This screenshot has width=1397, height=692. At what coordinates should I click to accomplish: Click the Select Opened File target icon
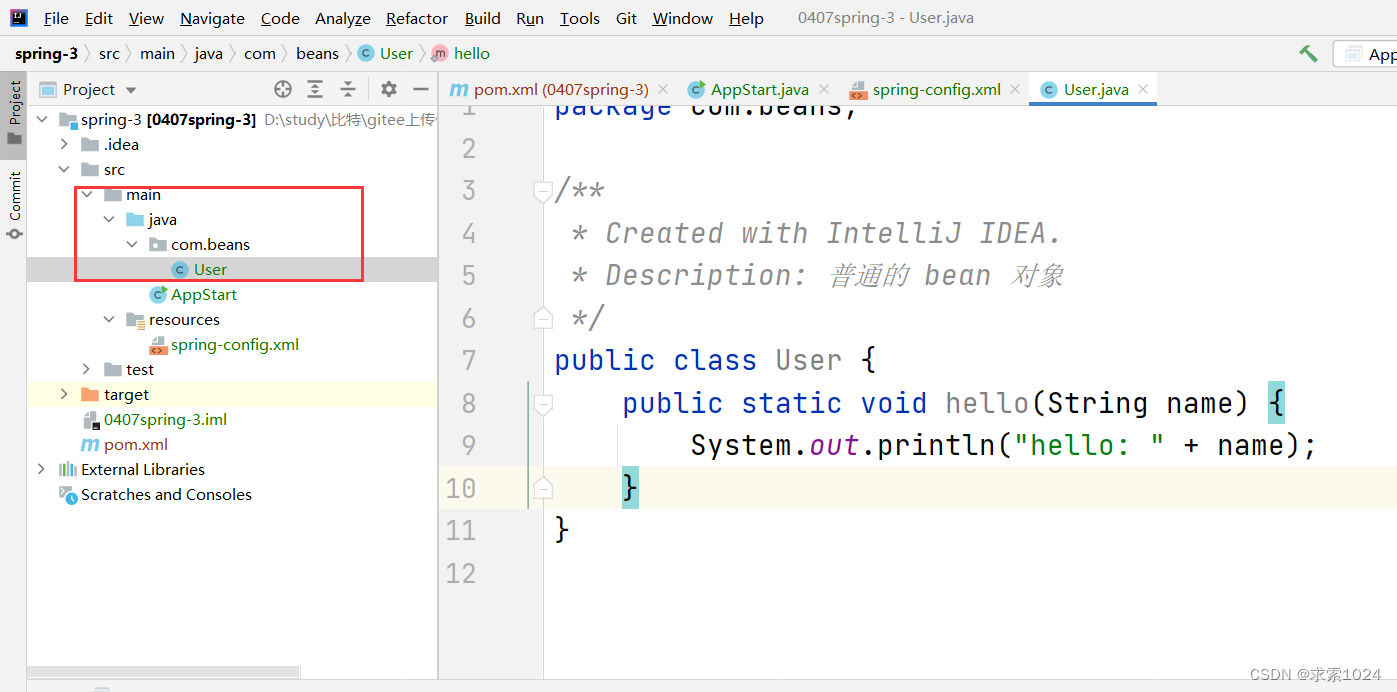(x=283, y=89)
